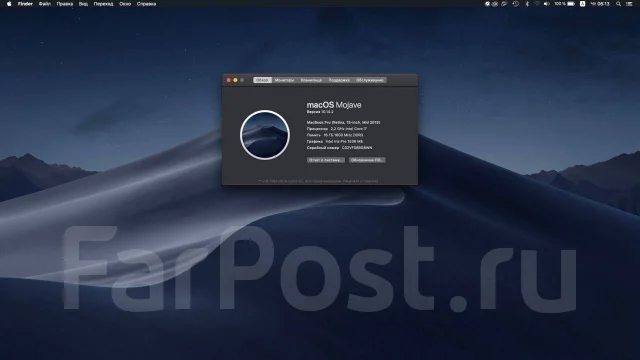
Task: Click the Графика Intel Iris Pro row
Action: (x=335, y=141)
